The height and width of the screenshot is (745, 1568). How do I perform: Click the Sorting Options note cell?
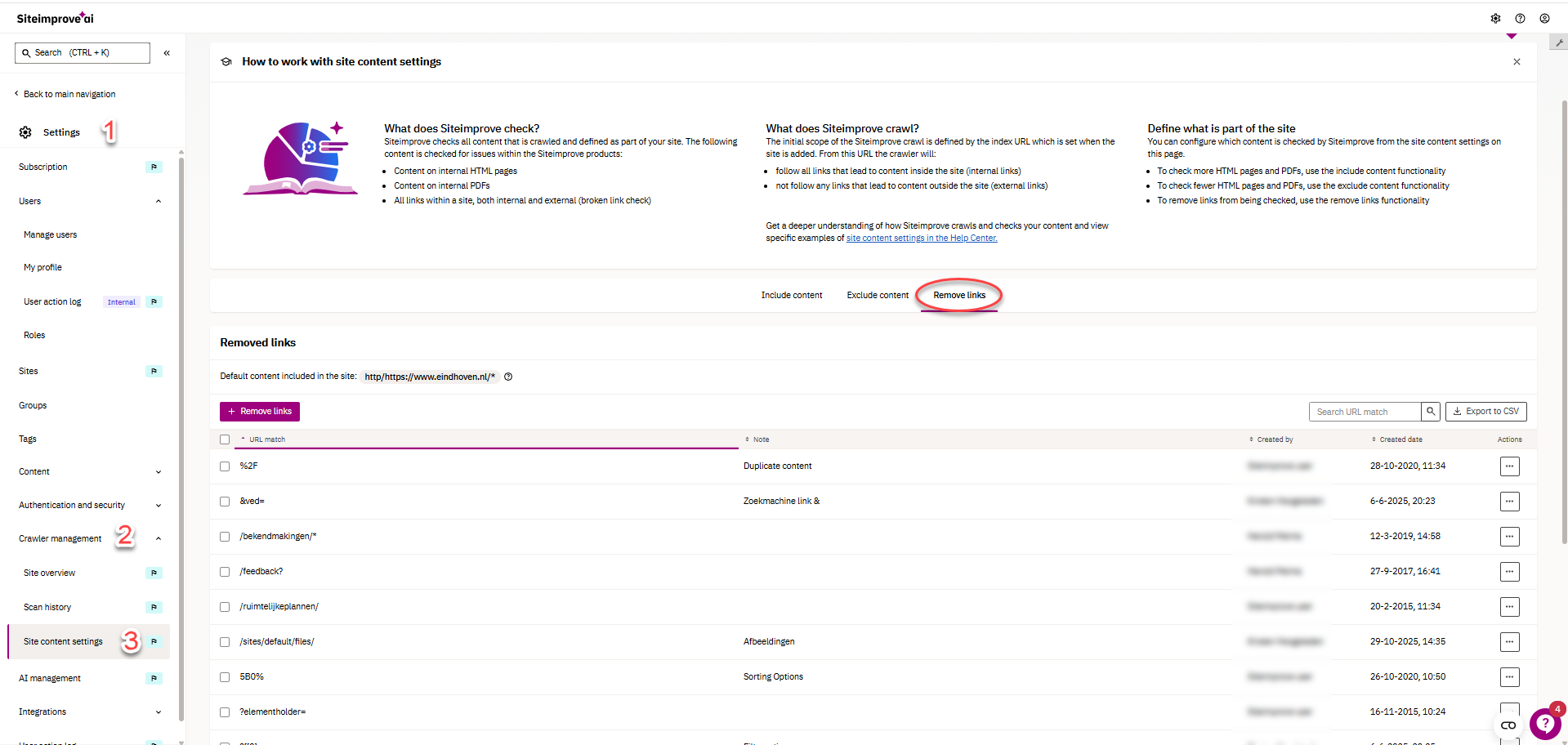(x=773, y=677)
